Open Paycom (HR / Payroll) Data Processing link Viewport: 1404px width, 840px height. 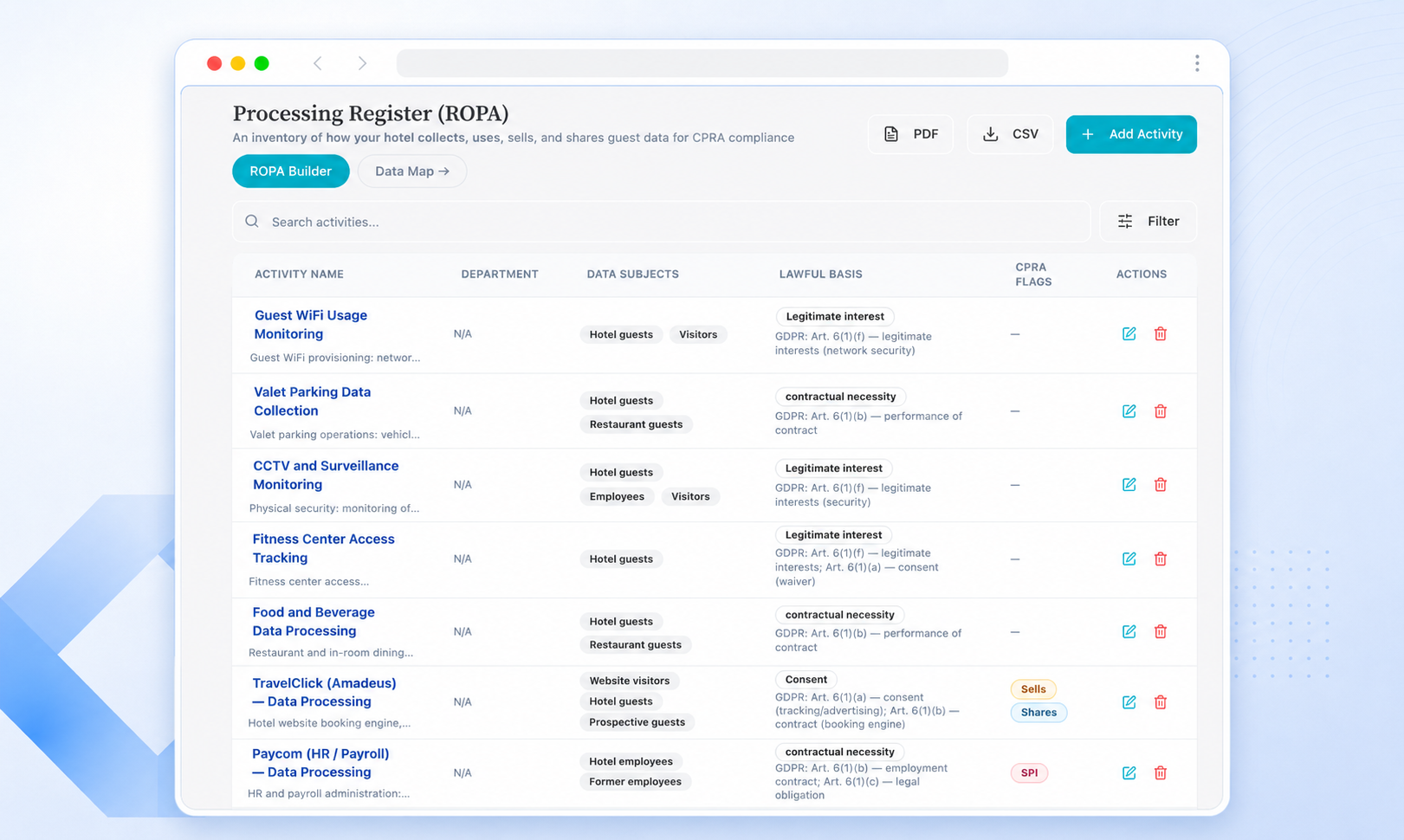pyautogui.click(x=320, y=763)
